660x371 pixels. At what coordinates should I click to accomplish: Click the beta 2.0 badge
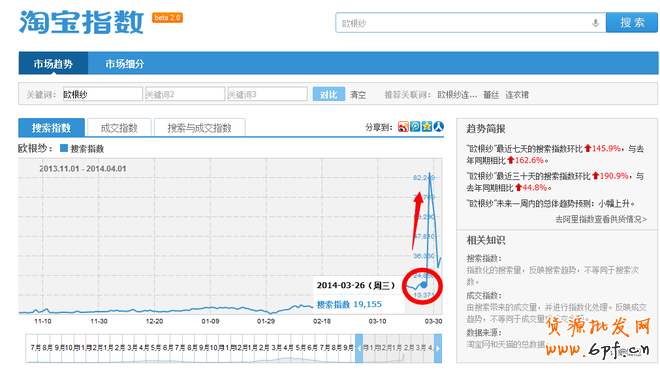pos(167,18)
